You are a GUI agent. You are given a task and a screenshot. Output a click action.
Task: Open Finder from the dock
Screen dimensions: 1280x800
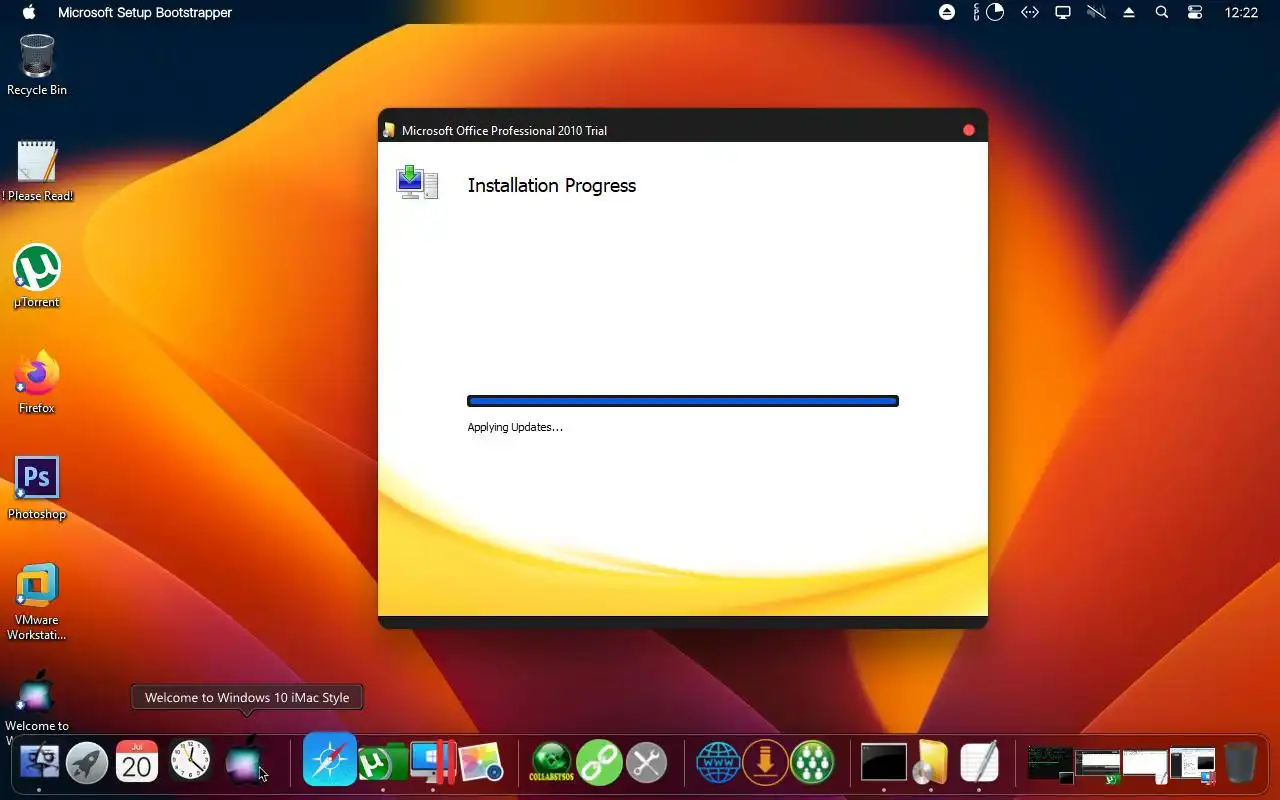[x=39, y=763]
